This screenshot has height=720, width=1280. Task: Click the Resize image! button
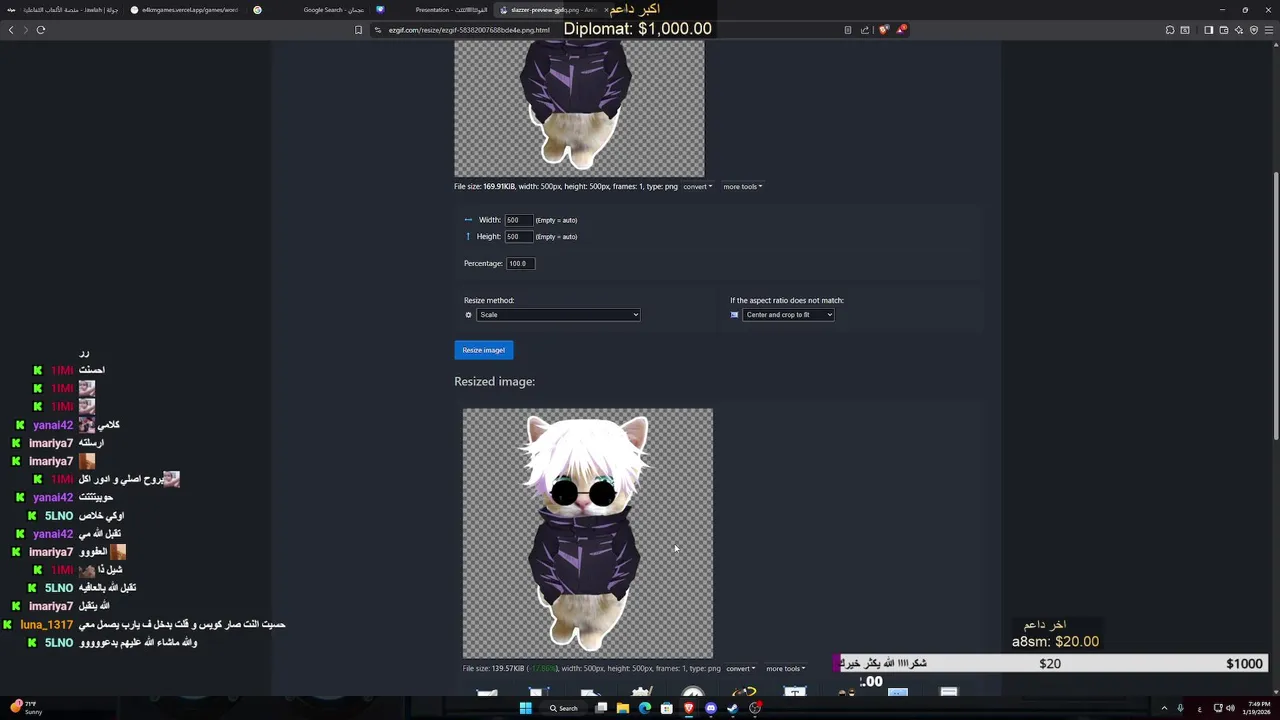pyautogui.click(x=483, y=350)
